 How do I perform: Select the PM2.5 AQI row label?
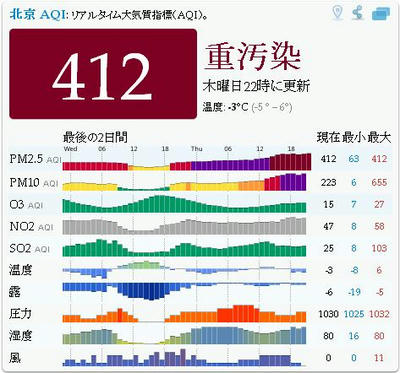tap(35, 159)
